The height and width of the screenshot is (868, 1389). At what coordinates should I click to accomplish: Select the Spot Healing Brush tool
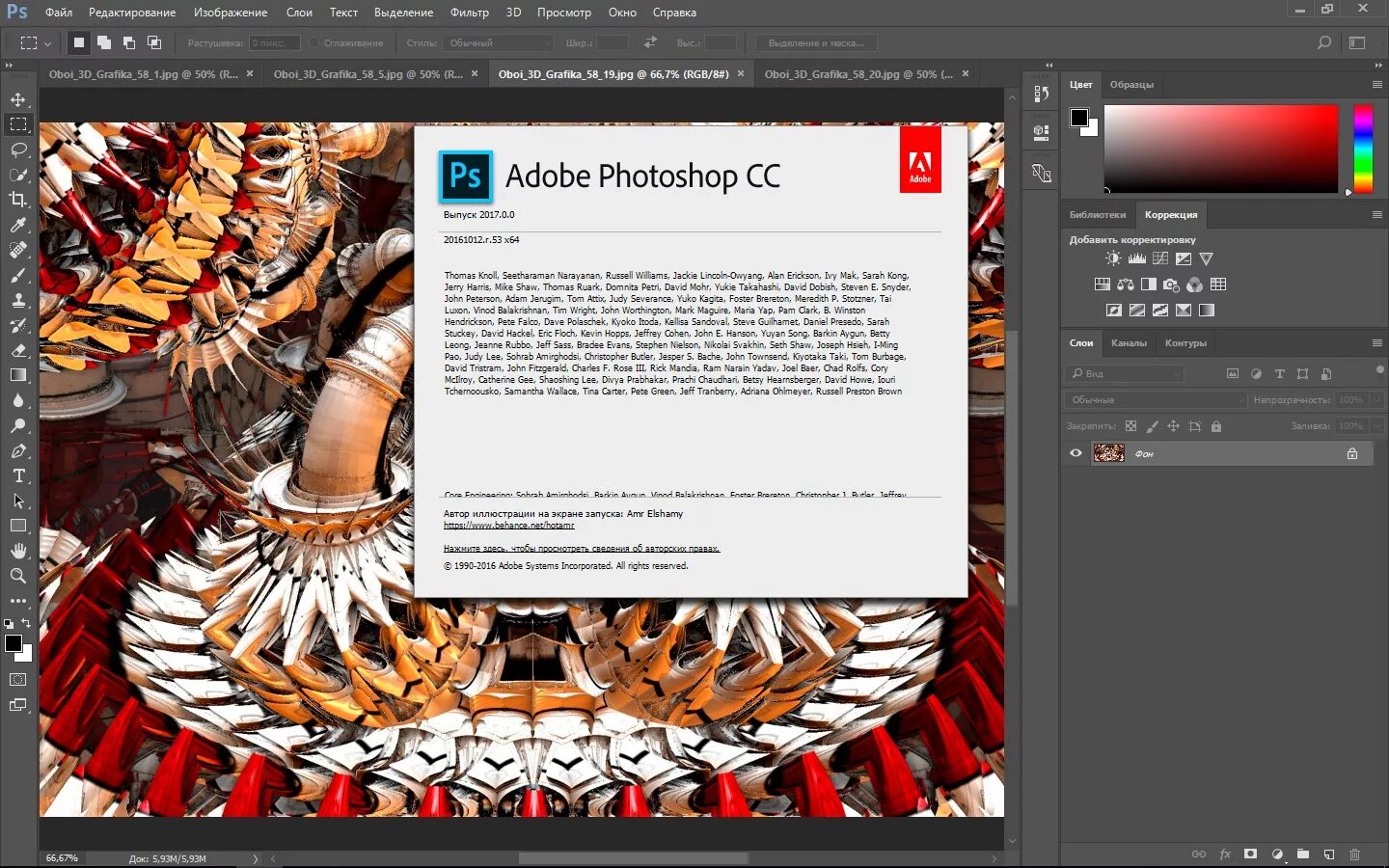pyautogui.click(x=18, y=250)
